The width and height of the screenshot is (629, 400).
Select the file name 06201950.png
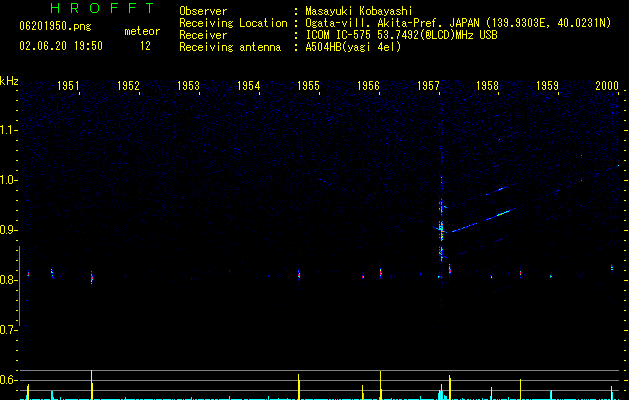point(55,26)
